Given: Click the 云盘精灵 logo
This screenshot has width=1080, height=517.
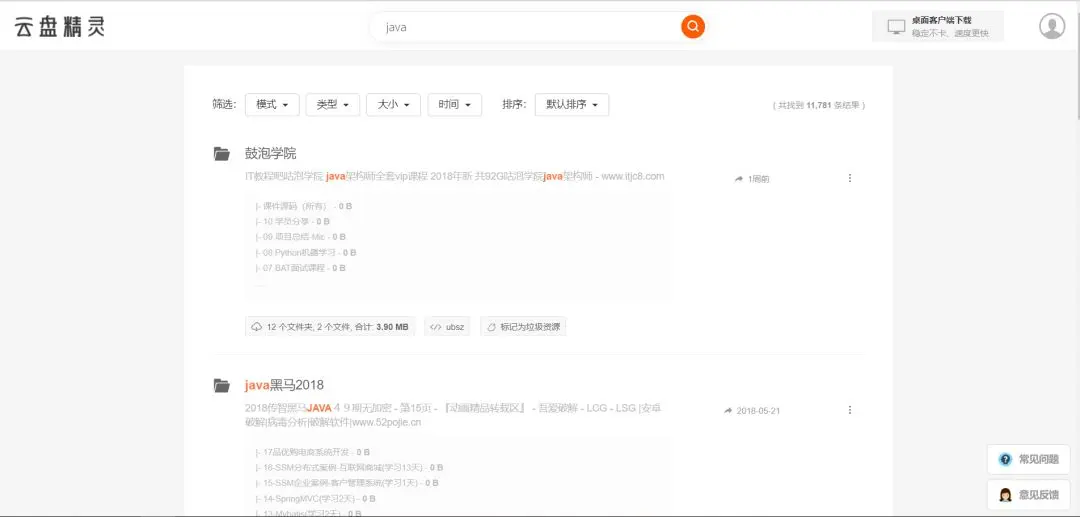Looking at the screenshot, I should pos(60,27).
